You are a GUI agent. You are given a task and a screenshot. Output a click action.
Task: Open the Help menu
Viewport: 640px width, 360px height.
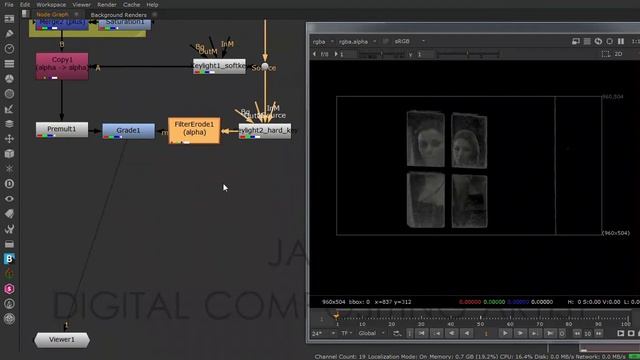pos(152,5)
